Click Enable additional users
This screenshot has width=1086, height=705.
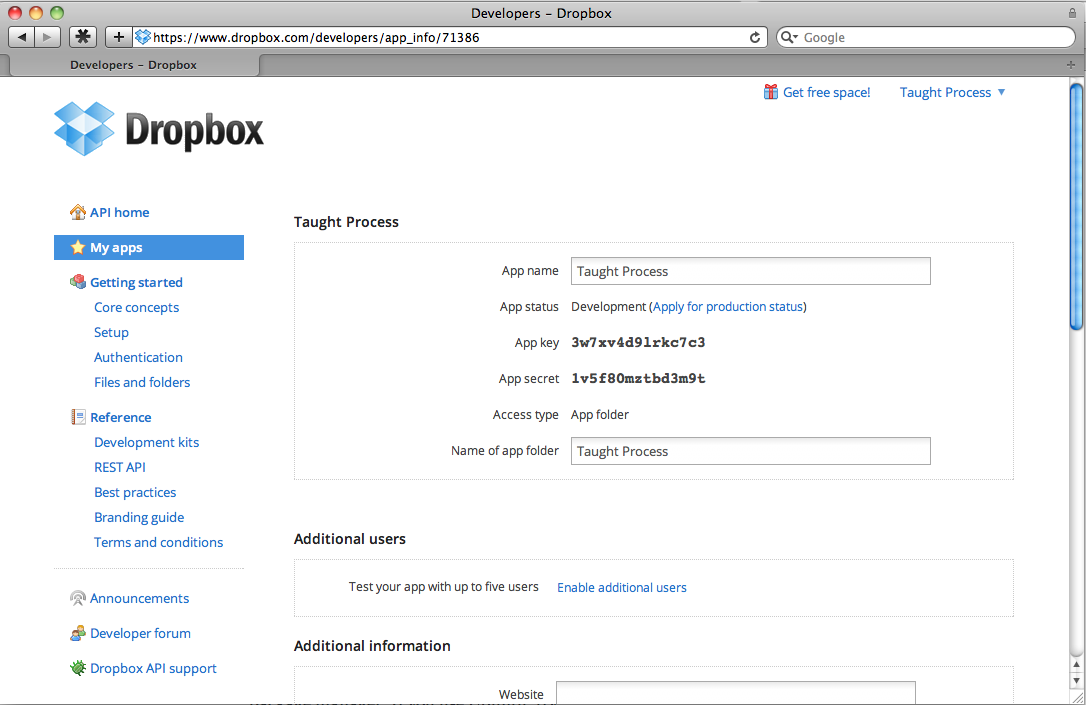pyautogui.click(x=621, y=588)
